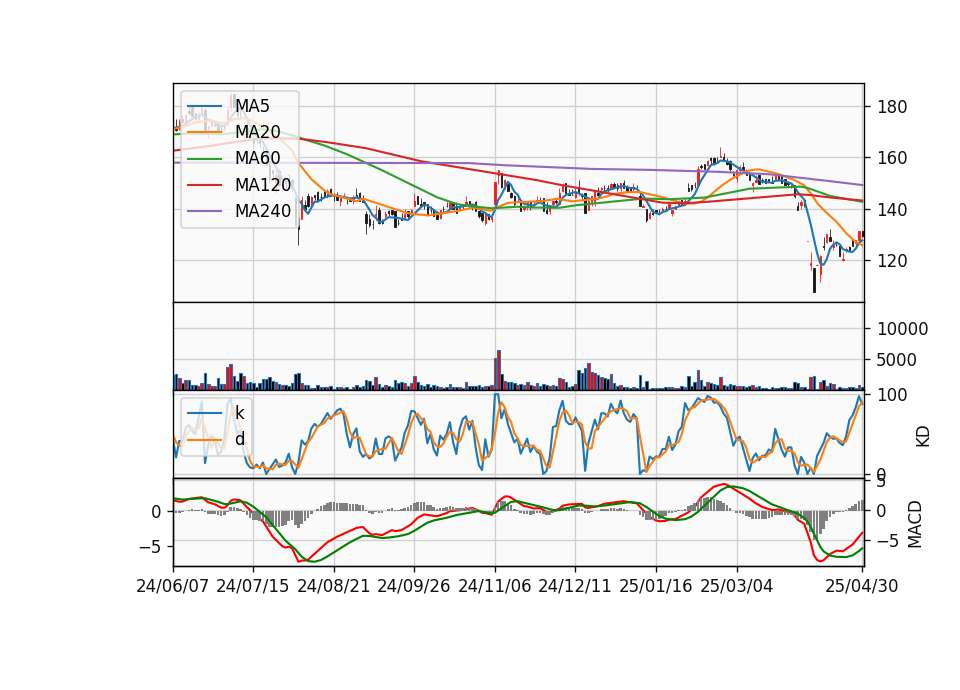
Task: Click the 5000 volume axis tick label
Action: click(896, 360)
